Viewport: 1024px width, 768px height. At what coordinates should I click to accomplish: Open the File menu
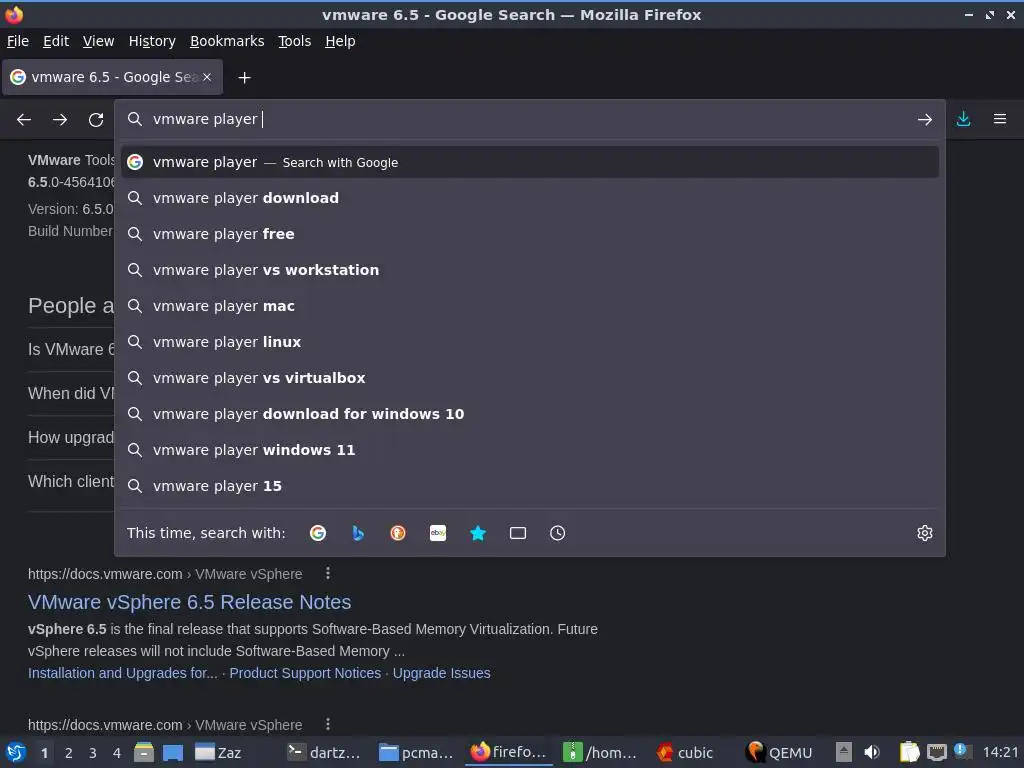(x=18, y=41)
